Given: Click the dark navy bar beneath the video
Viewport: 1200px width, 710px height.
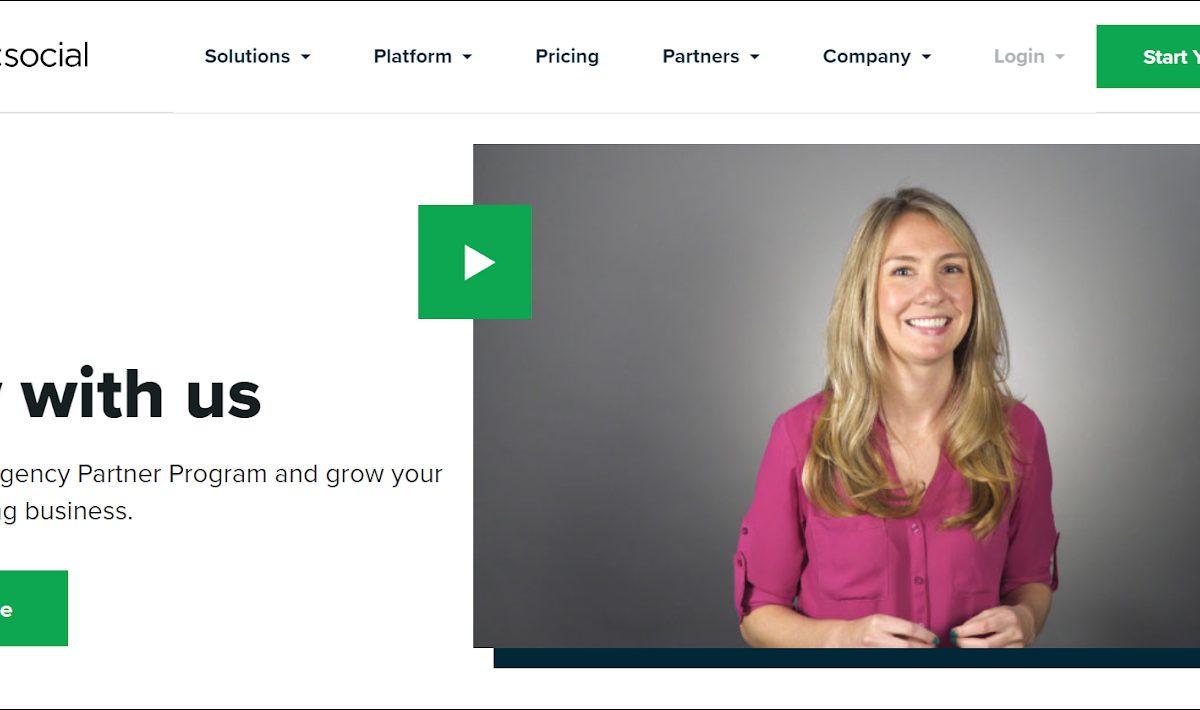Looking at the screenshot, I should [x=847, y=658].
